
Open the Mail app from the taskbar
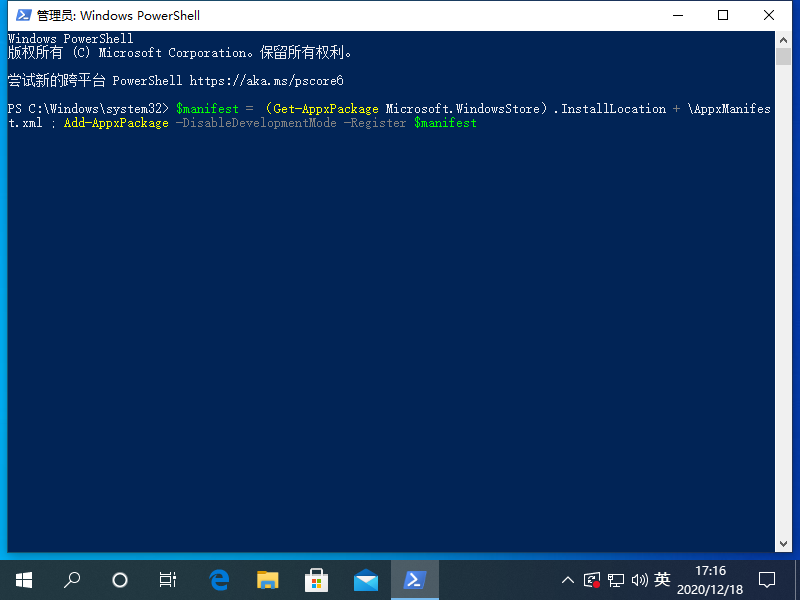pyautogui.click(x=365, y=579)
